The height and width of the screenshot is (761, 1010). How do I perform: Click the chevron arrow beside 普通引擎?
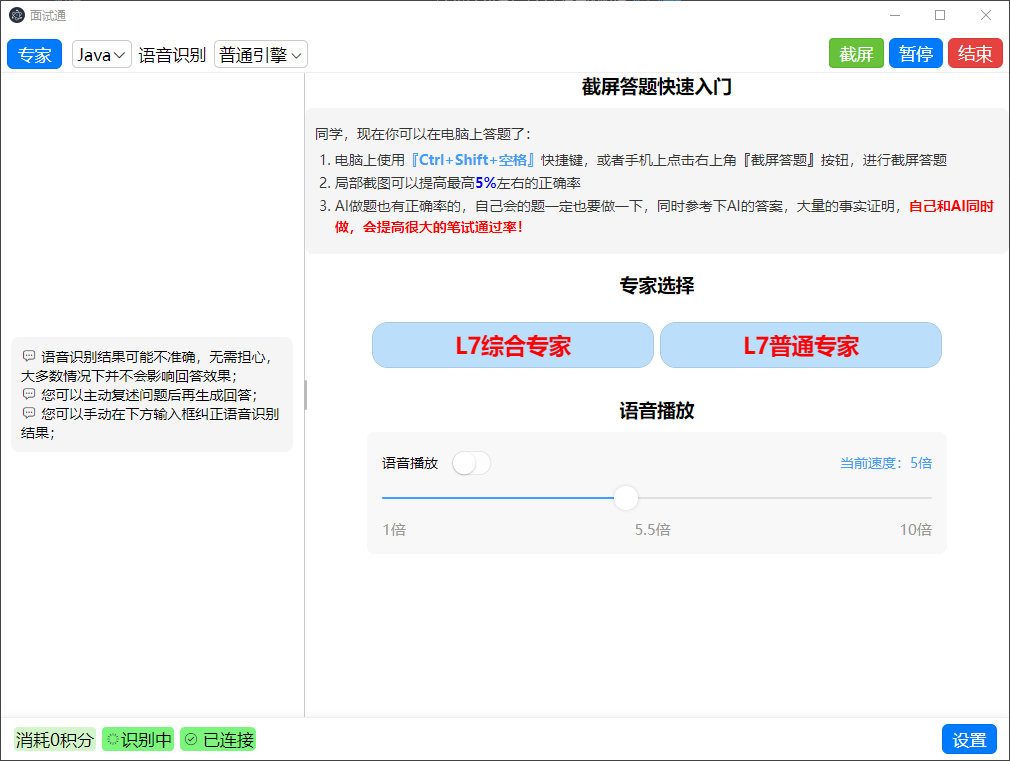[x=296, y=56]
